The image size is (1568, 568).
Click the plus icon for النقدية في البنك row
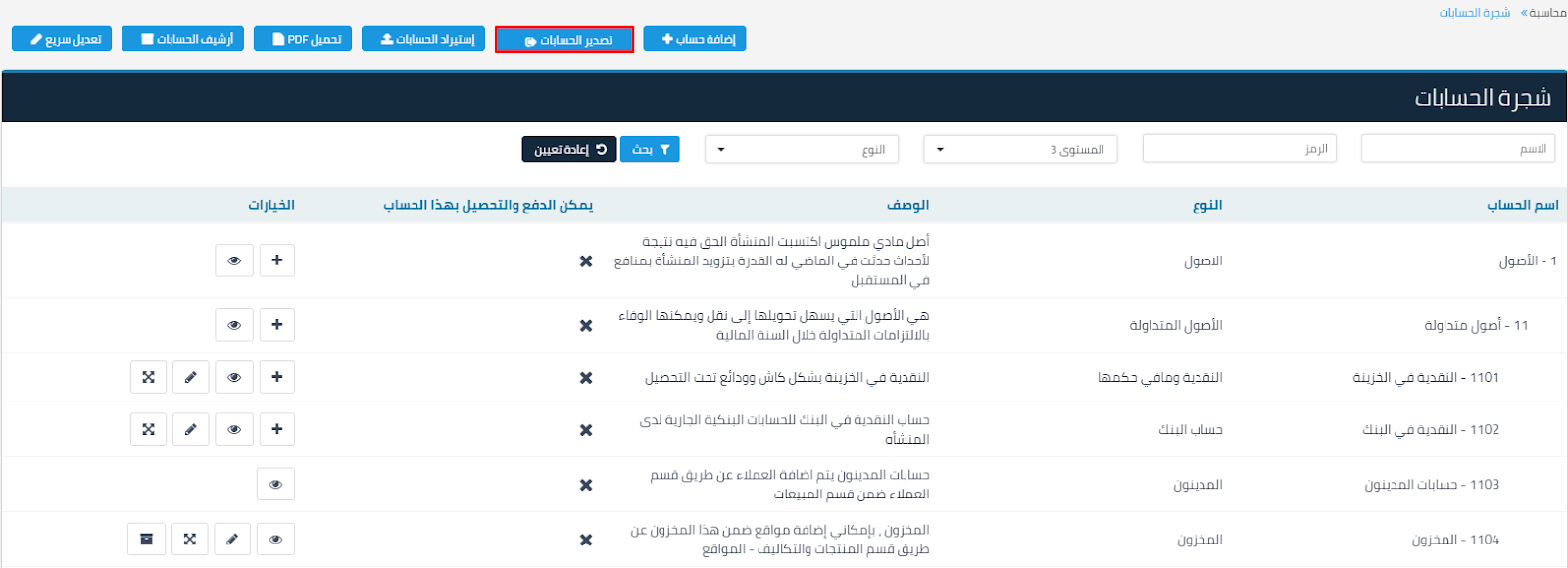(x=277, y=429)
